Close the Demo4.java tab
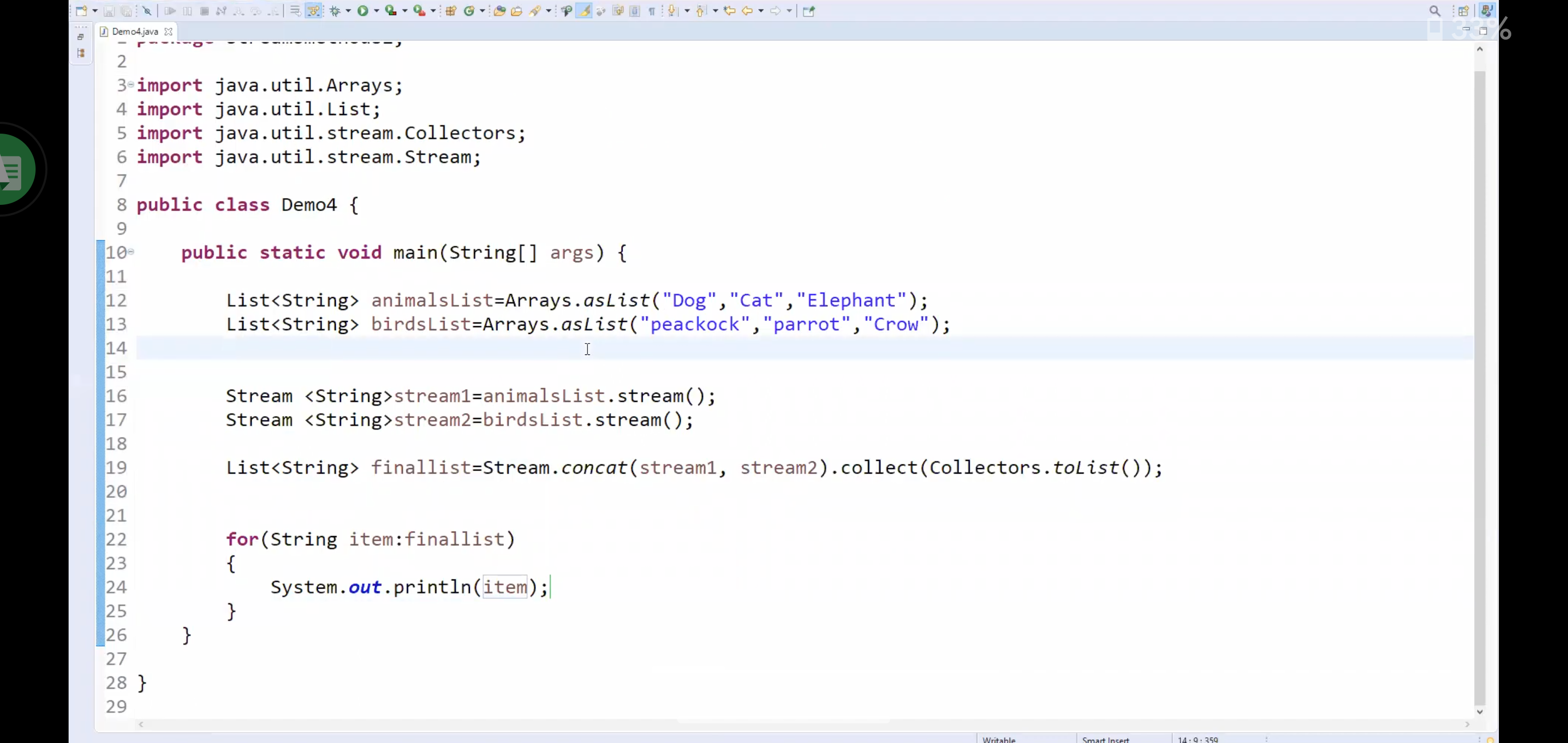Viewport: 1568px width, 743px height. click(169, 31)
